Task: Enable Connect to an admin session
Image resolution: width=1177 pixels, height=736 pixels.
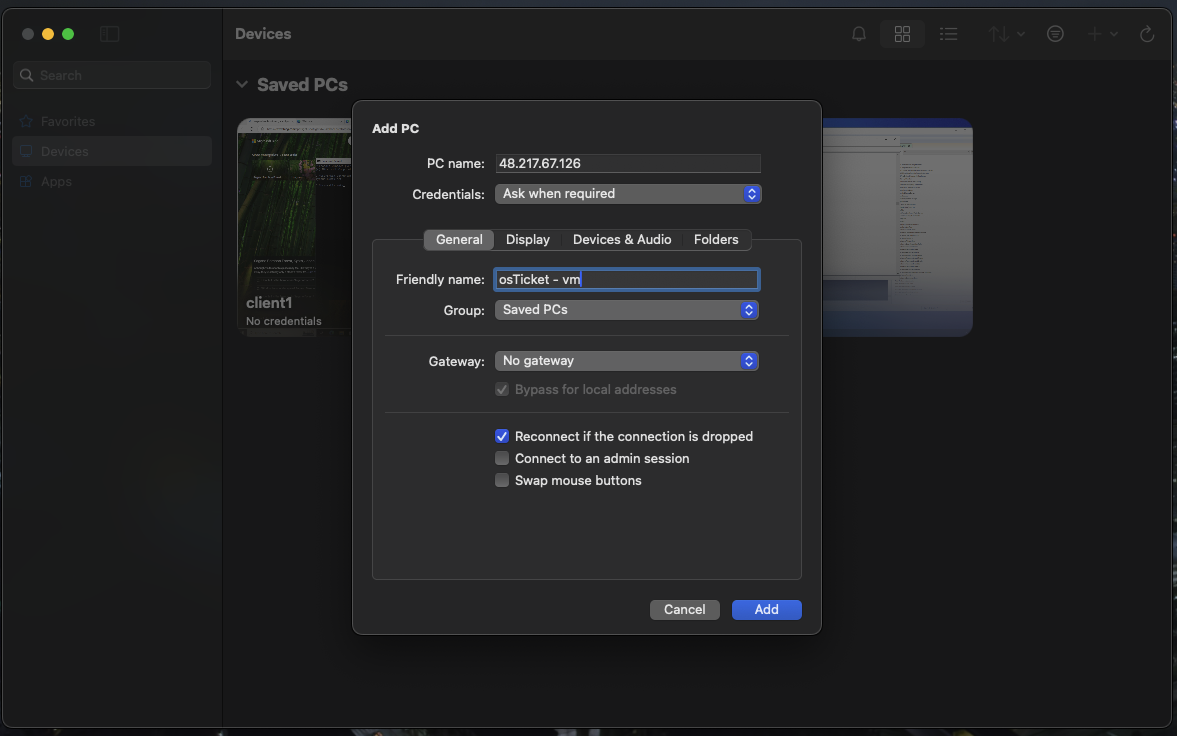Action: pyautogui.click(x=502, y=458)
